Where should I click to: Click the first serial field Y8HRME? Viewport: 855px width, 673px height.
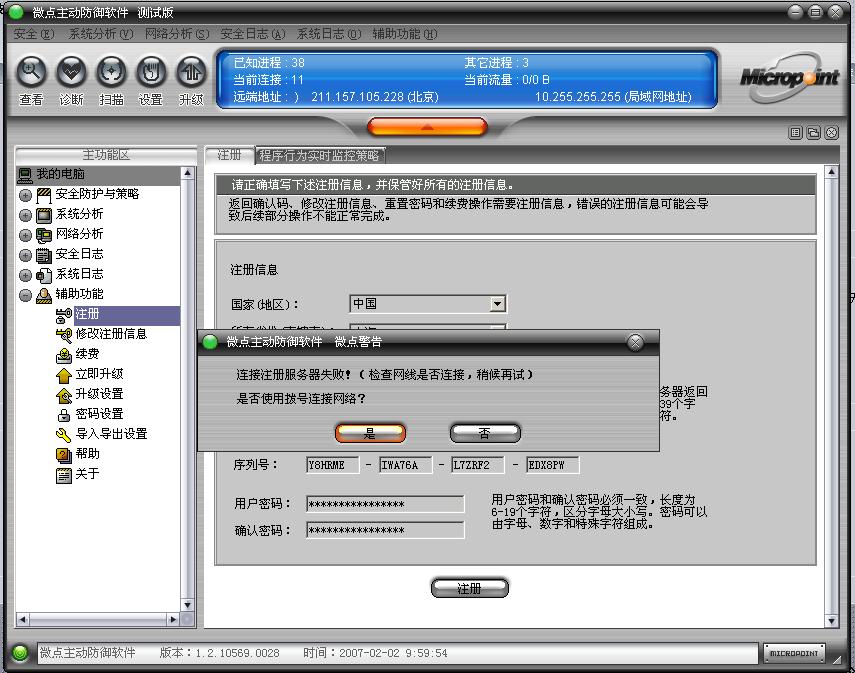(x=333, y=465)
